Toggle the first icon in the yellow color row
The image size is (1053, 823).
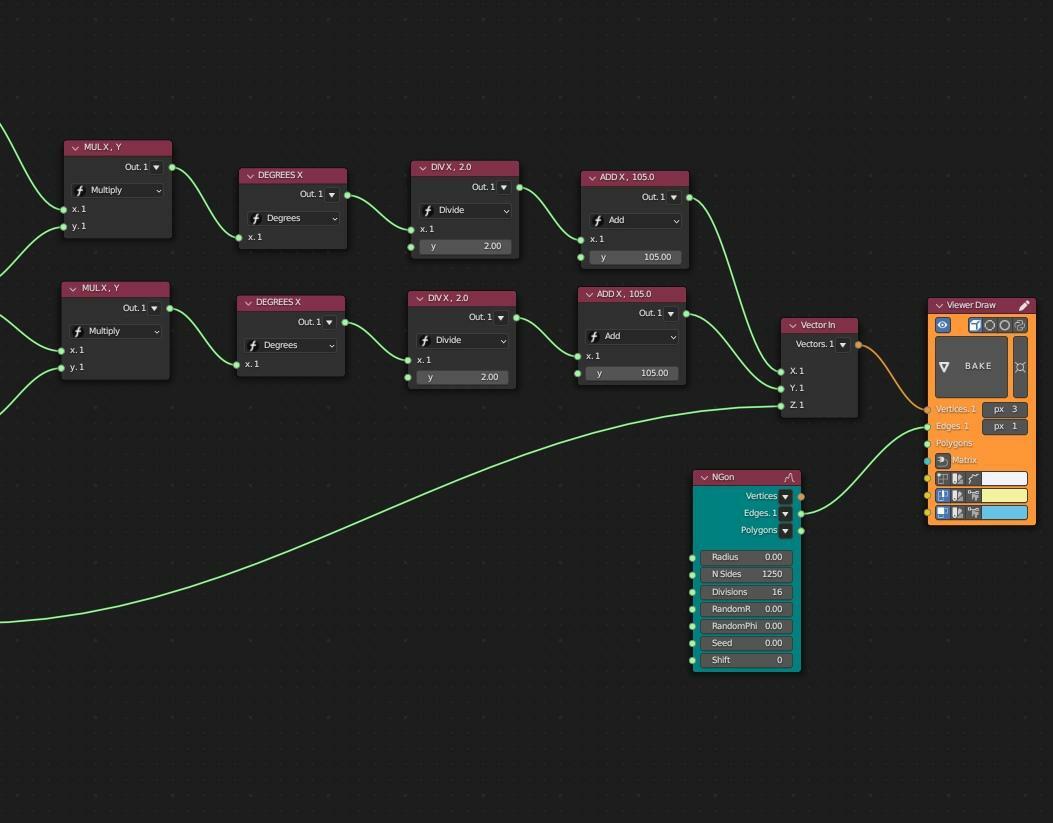click(942, 496)
